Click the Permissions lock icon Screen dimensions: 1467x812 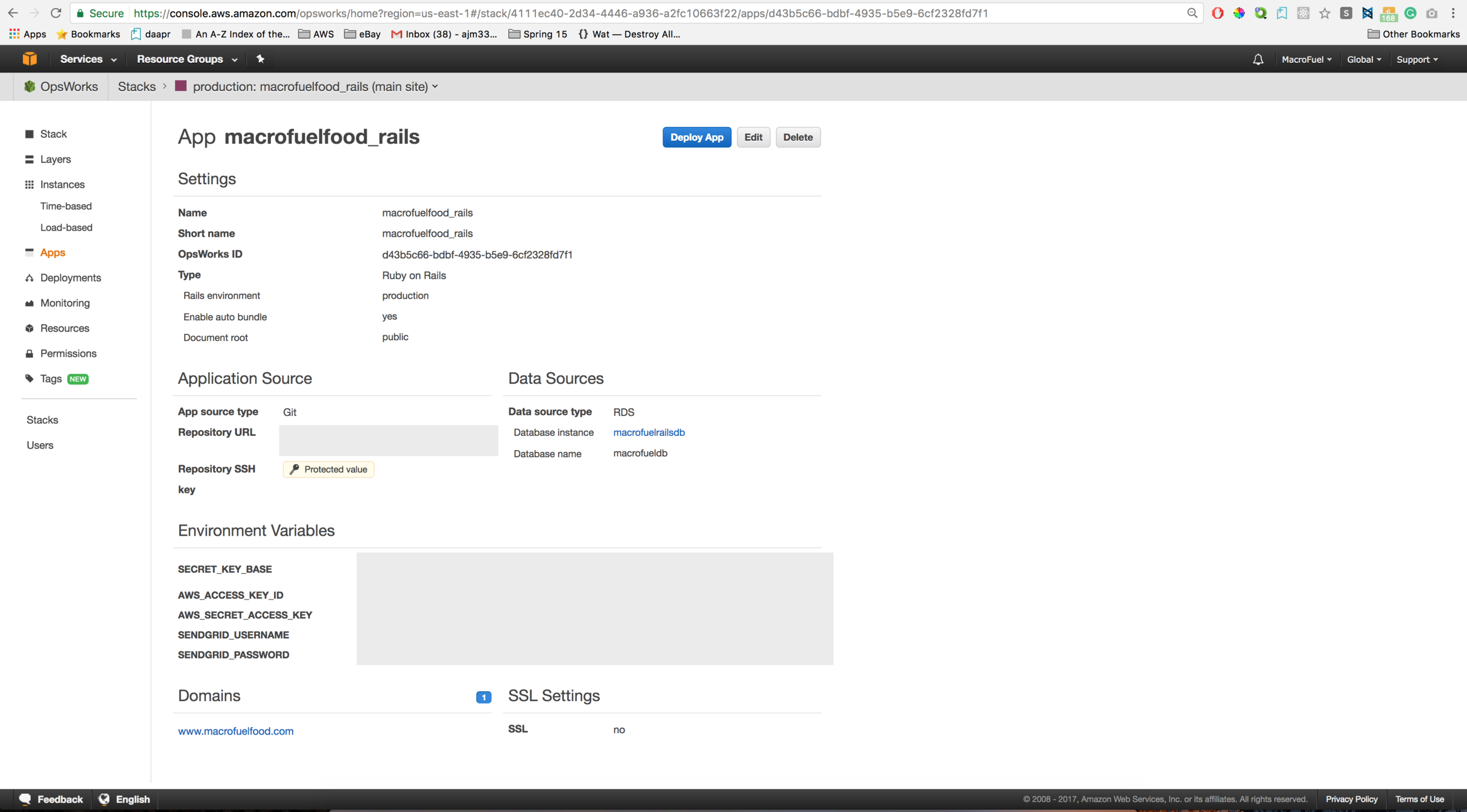[29, 353]
